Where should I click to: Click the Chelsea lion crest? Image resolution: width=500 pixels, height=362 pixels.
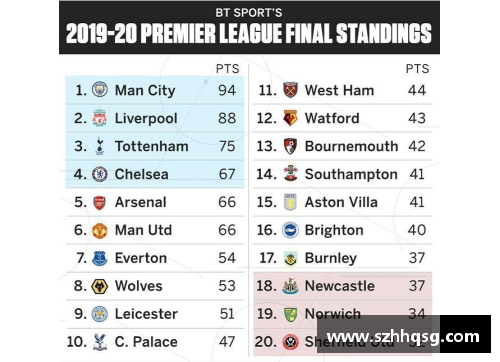[x=100, y=174]
